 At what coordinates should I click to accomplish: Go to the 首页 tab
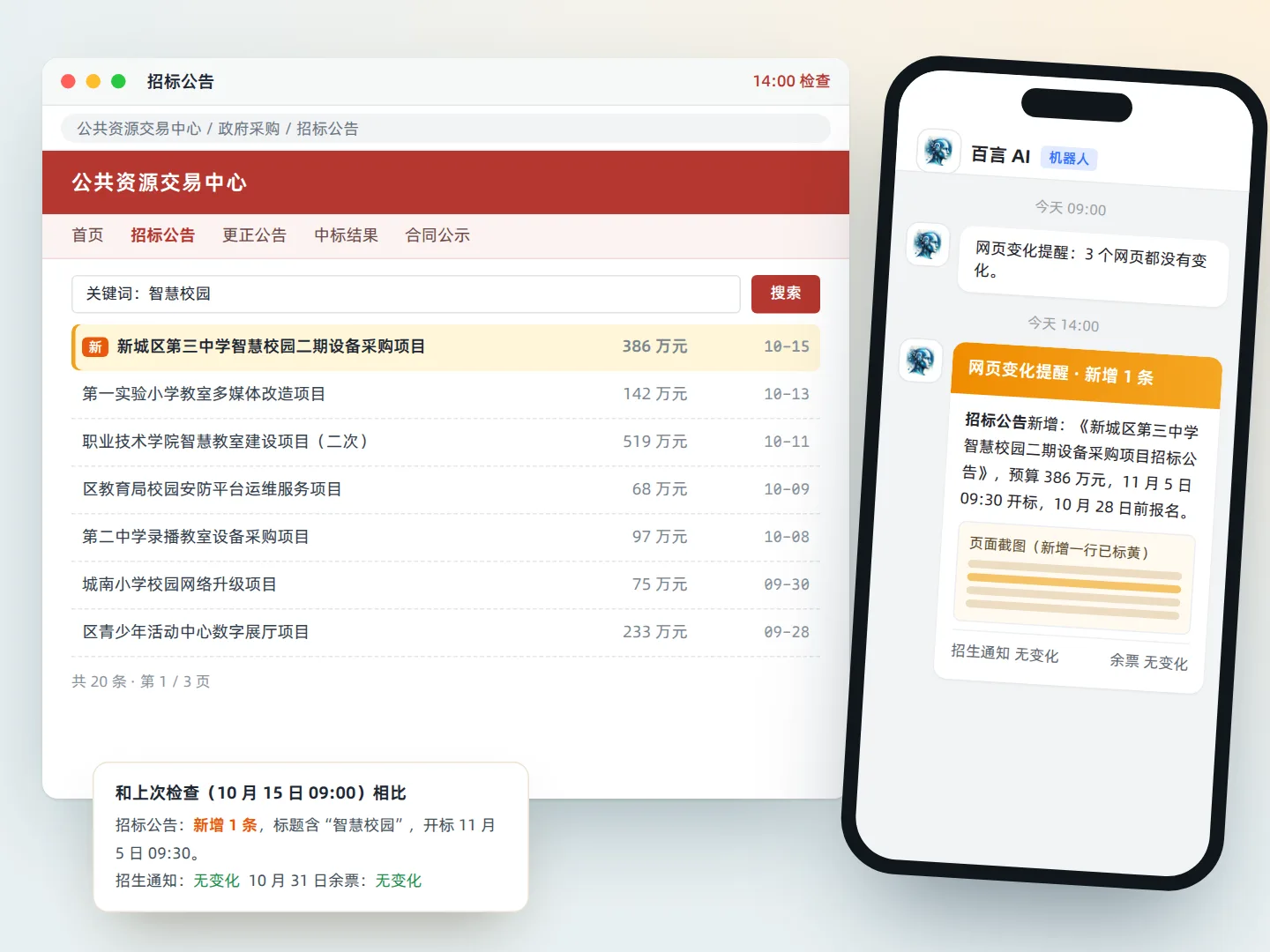(x=88, y=235)
